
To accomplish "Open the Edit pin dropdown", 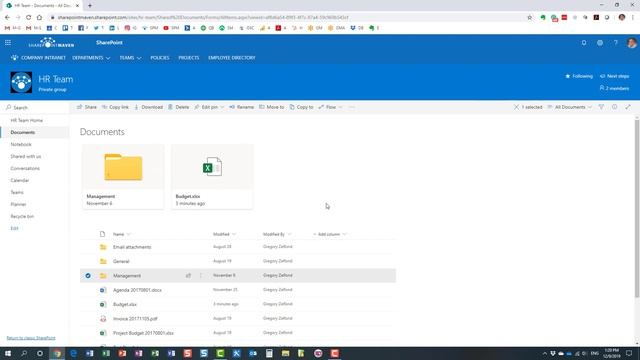I will point(209,107).
